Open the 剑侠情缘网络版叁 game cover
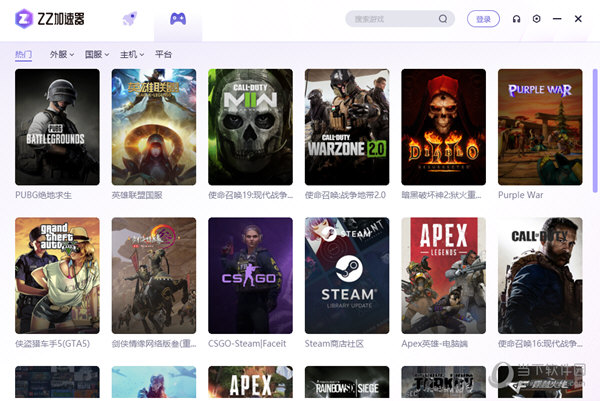 154,275
